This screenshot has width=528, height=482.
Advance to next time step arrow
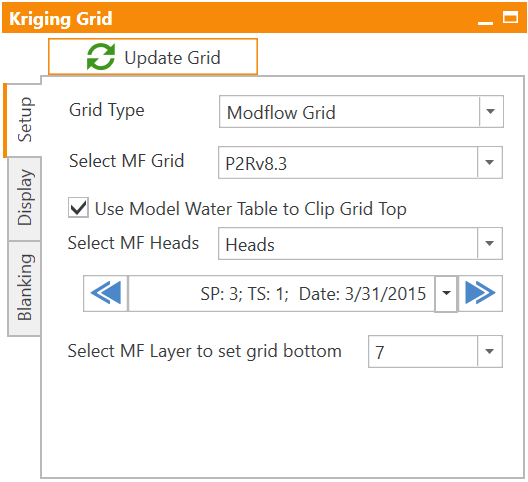pyautogui.click(x=480, y=293)
